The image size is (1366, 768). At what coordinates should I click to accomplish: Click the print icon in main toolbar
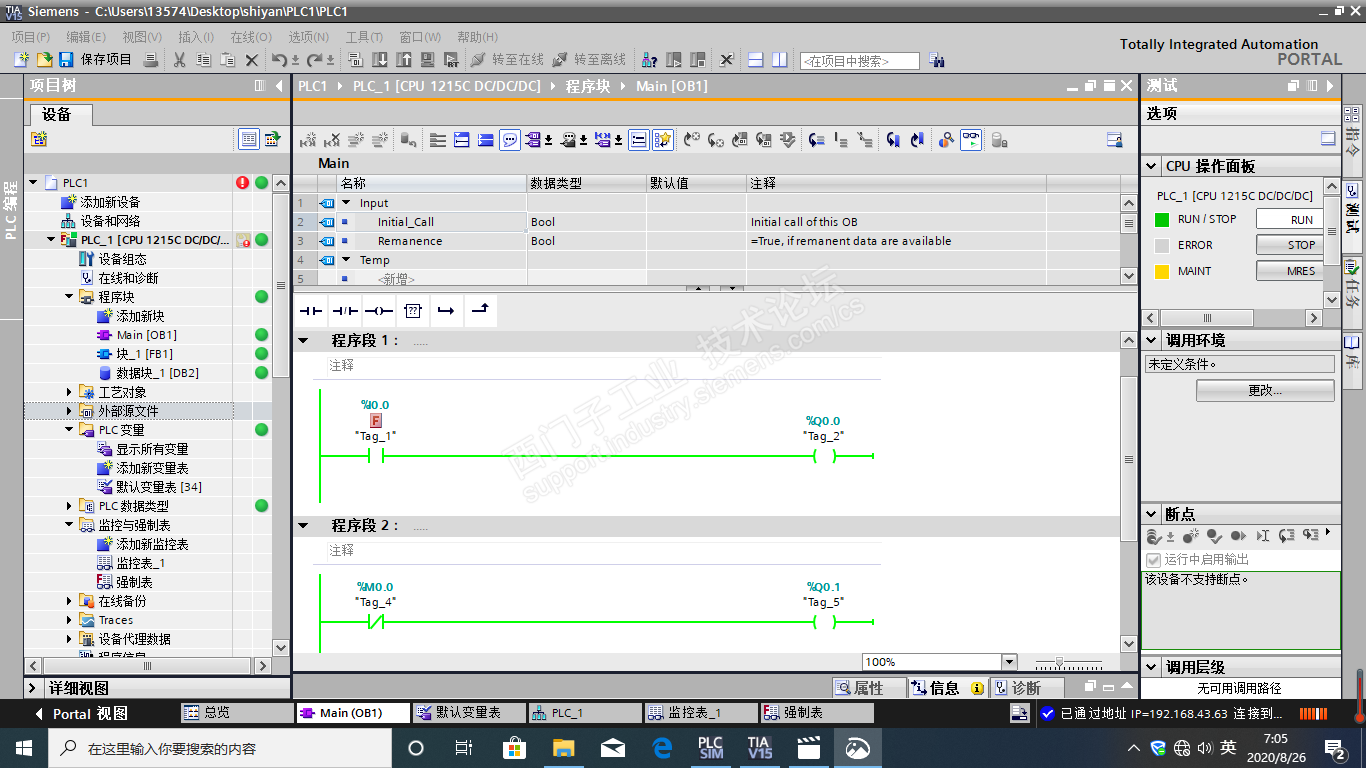pos(151,60)
